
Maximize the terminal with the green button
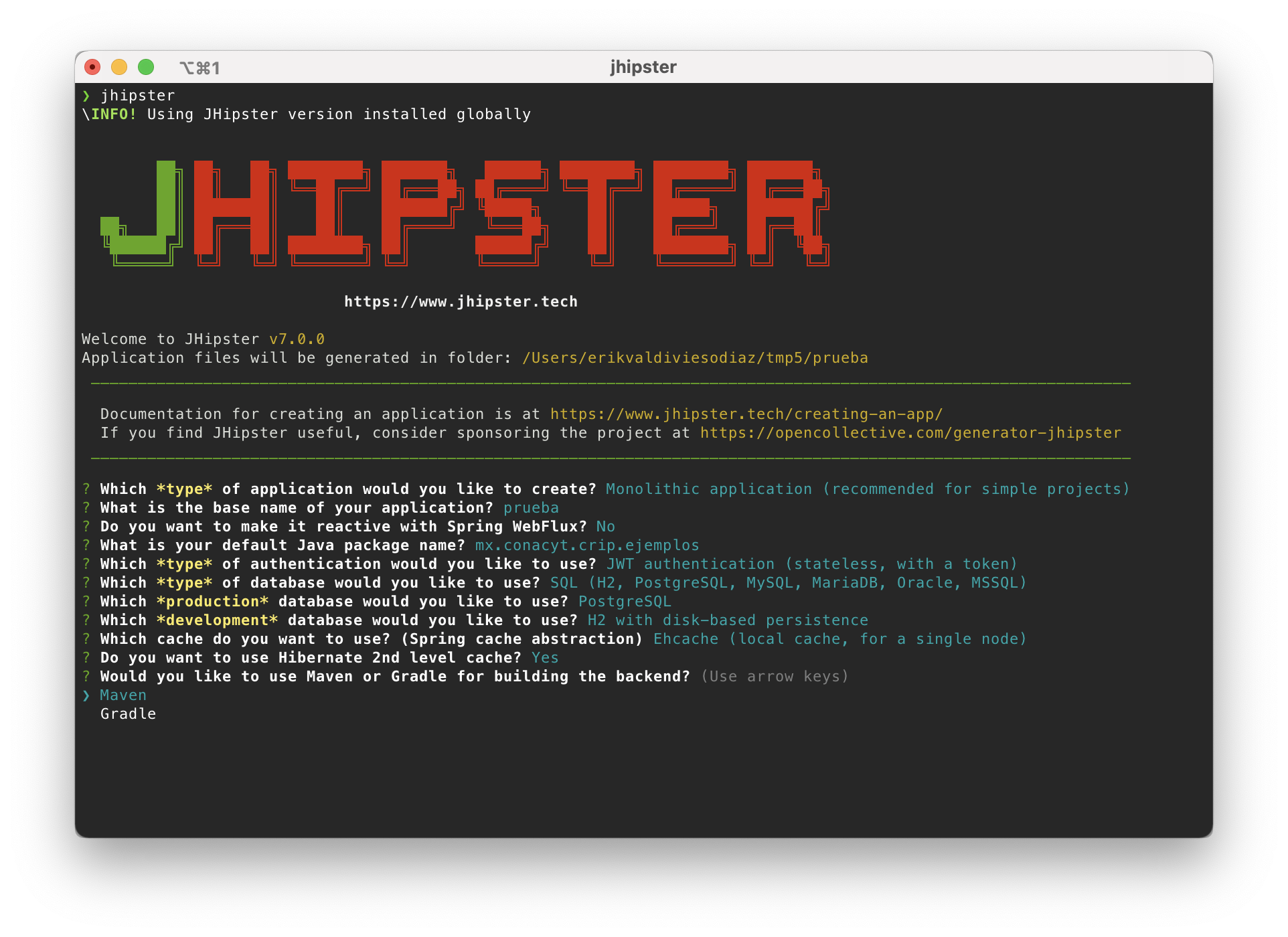pyautogui.click(x=146, y=67)
